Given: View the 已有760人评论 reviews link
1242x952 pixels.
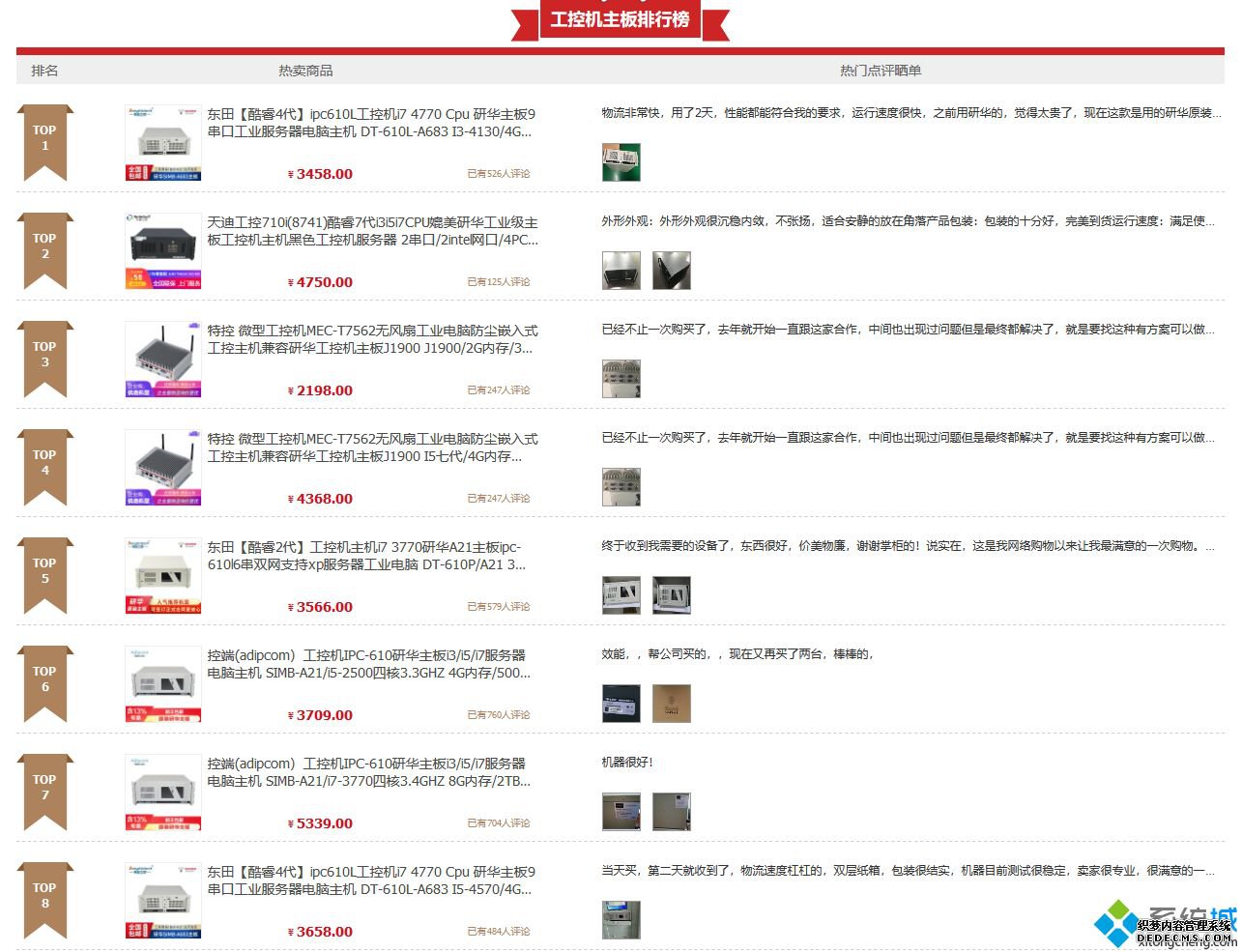Looking at the screenshot, I should (499, 715).
